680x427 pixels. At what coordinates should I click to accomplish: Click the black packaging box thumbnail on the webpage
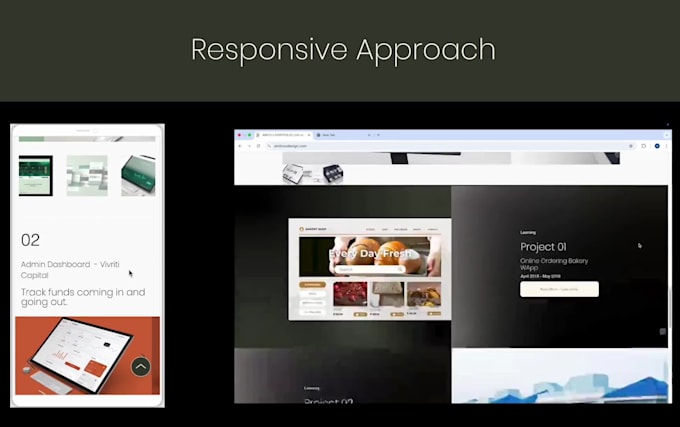click(333, 173)
